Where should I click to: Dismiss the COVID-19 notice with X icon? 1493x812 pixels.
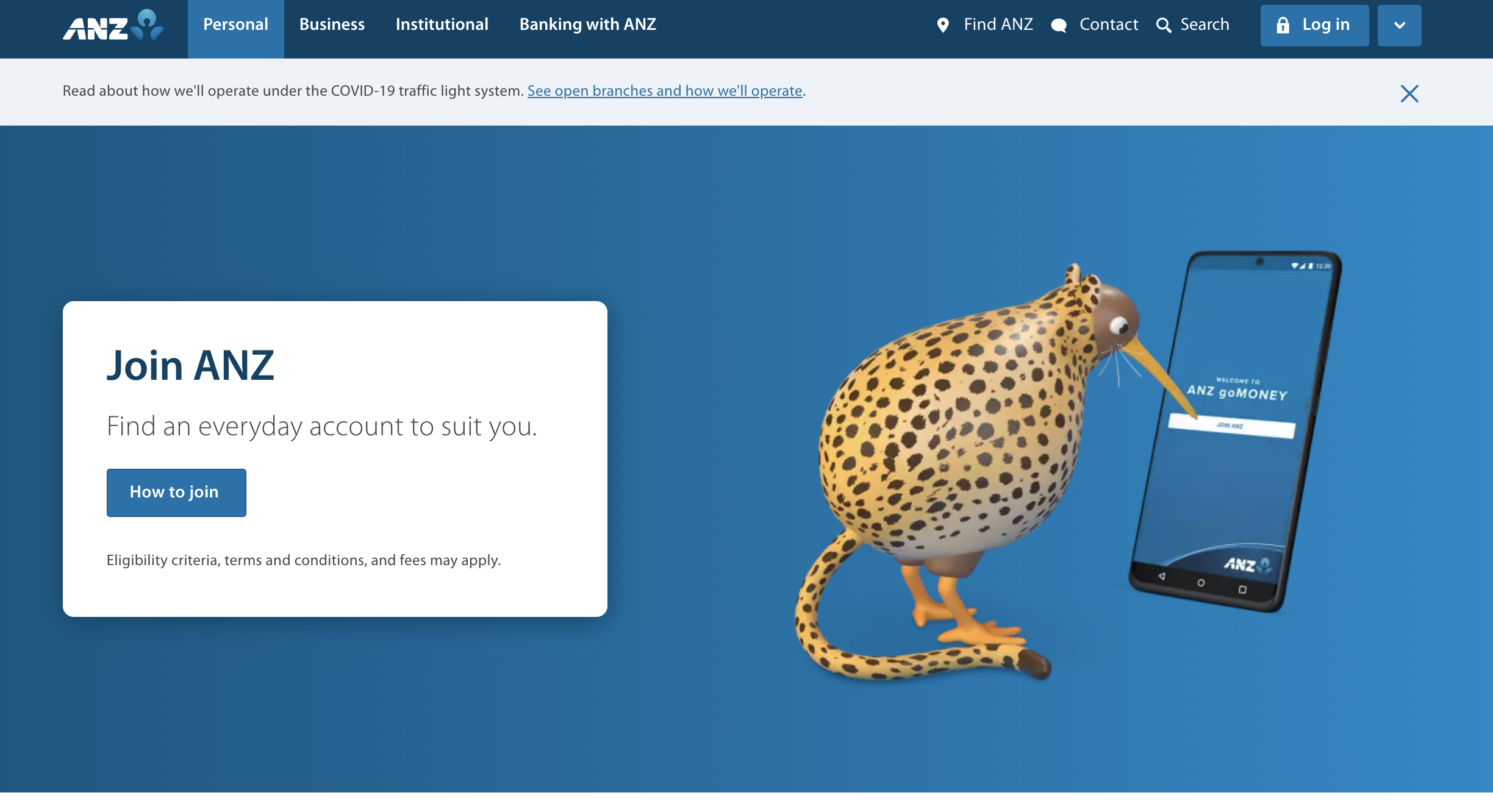(1409, 93)
